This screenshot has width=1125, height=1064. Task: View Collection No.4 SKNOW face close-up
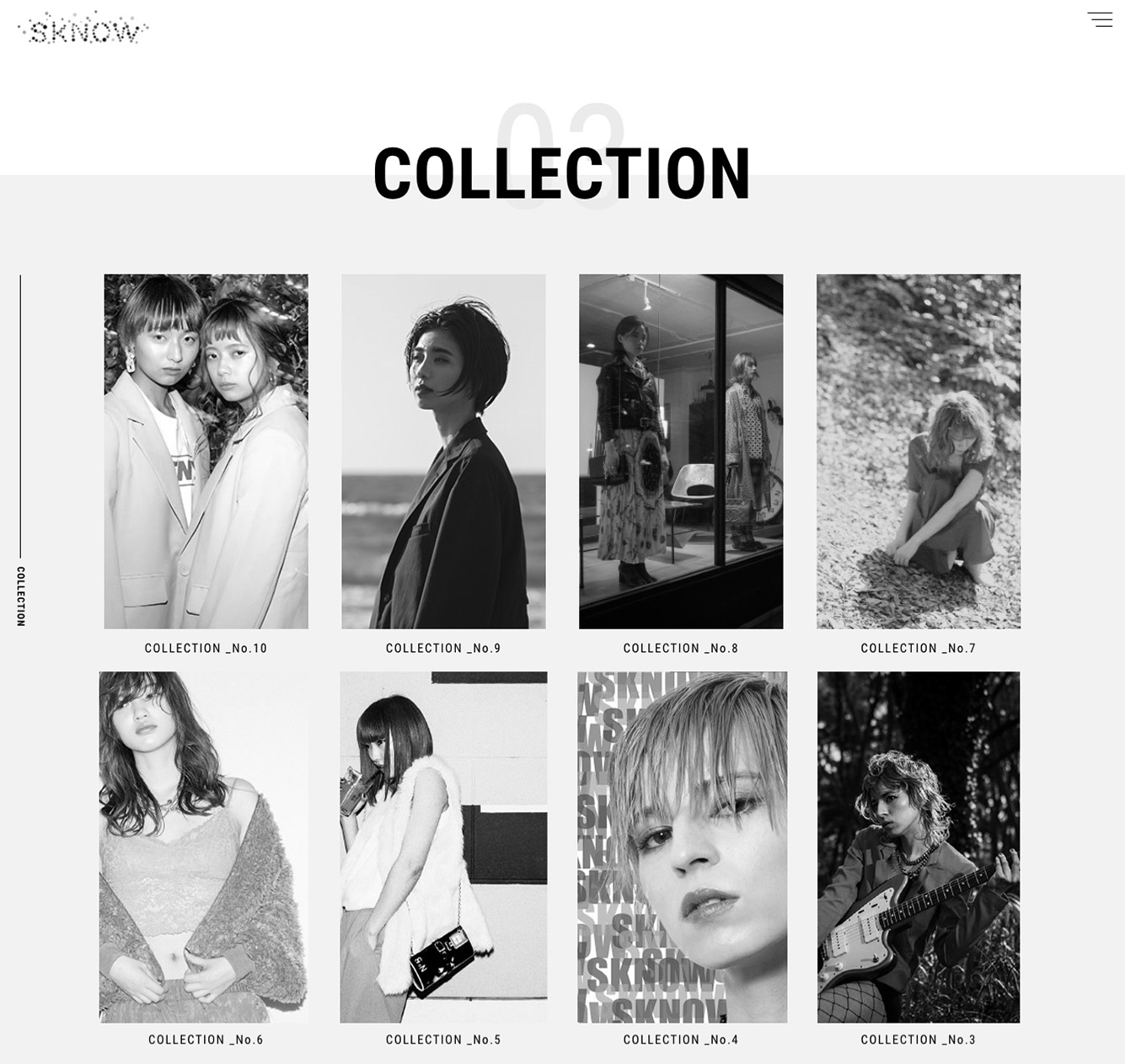pyautogui.click(x=683, y=847)
